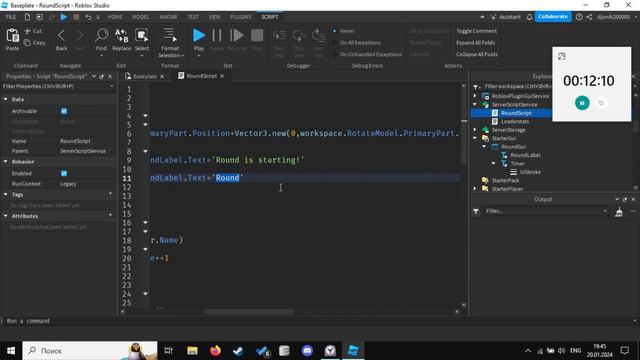Collapse the Behavior properties section
Viewport: 640px width, 360px height.
click(6, 162)
